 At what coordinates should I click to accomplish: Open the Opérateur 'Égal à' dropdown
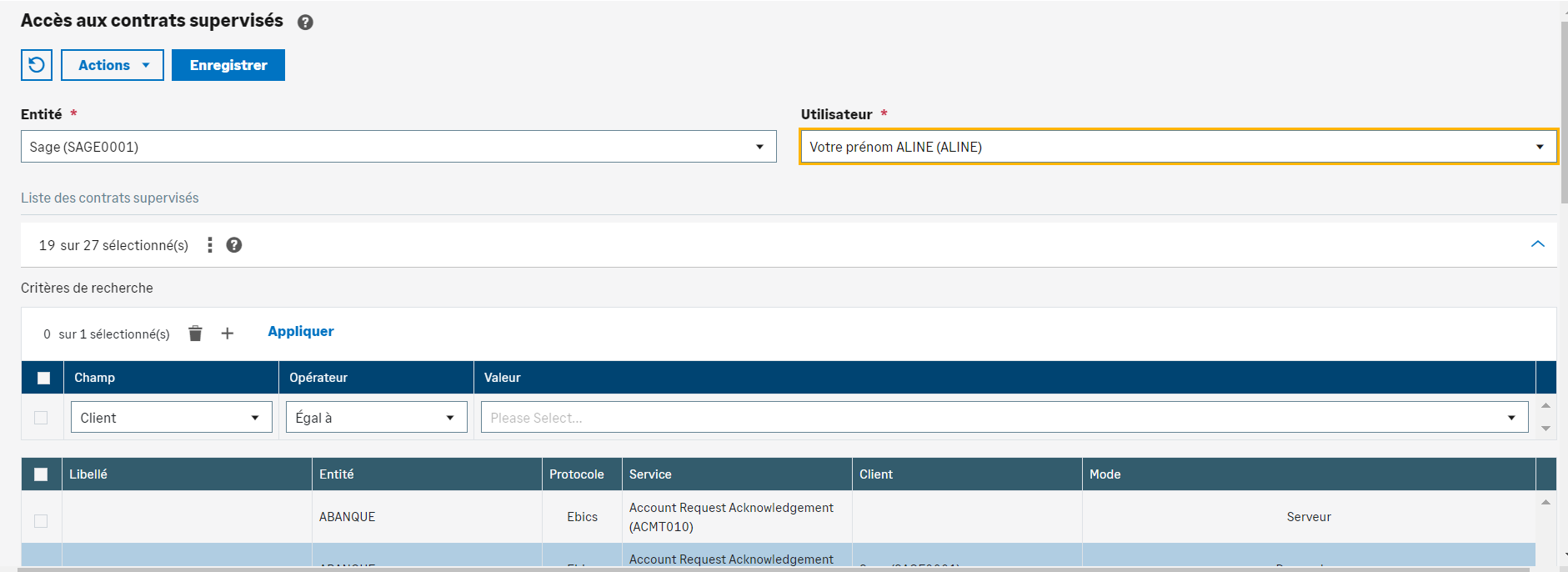376,418
